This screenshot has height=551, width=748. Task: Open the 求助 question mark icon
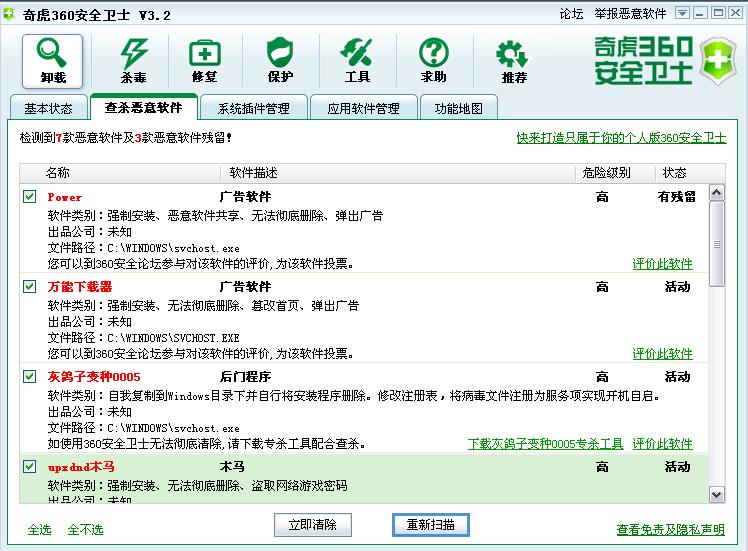[434, 61]
